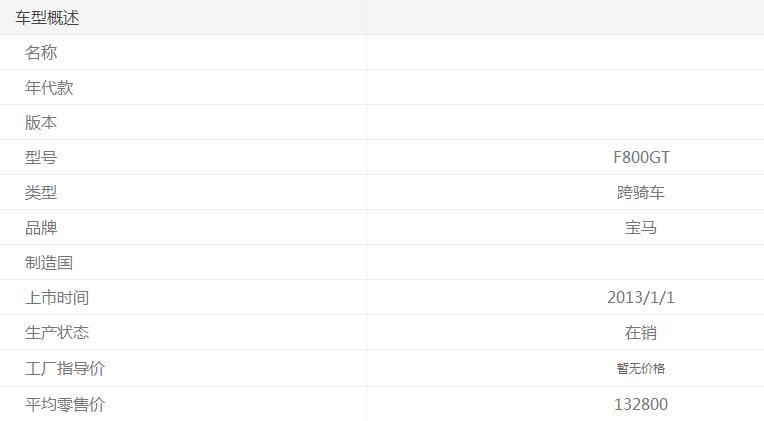The width and height of the screenshot is (764, 421).
Task: Click the 类型 row label
Action: tap(41, 193)
